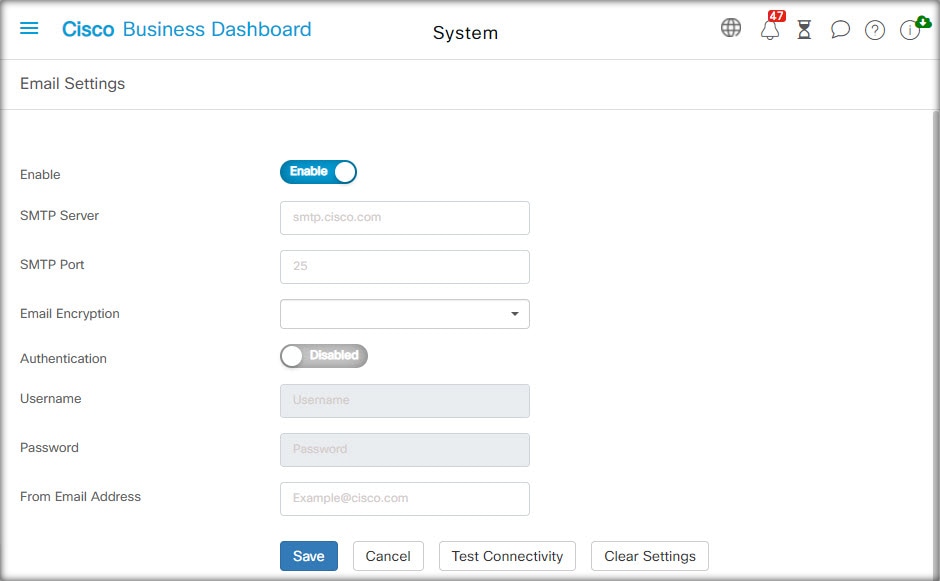Open the about info icon
Image resolution: width=940 pixels, height=581 pixels.
[x=910, y=29]
